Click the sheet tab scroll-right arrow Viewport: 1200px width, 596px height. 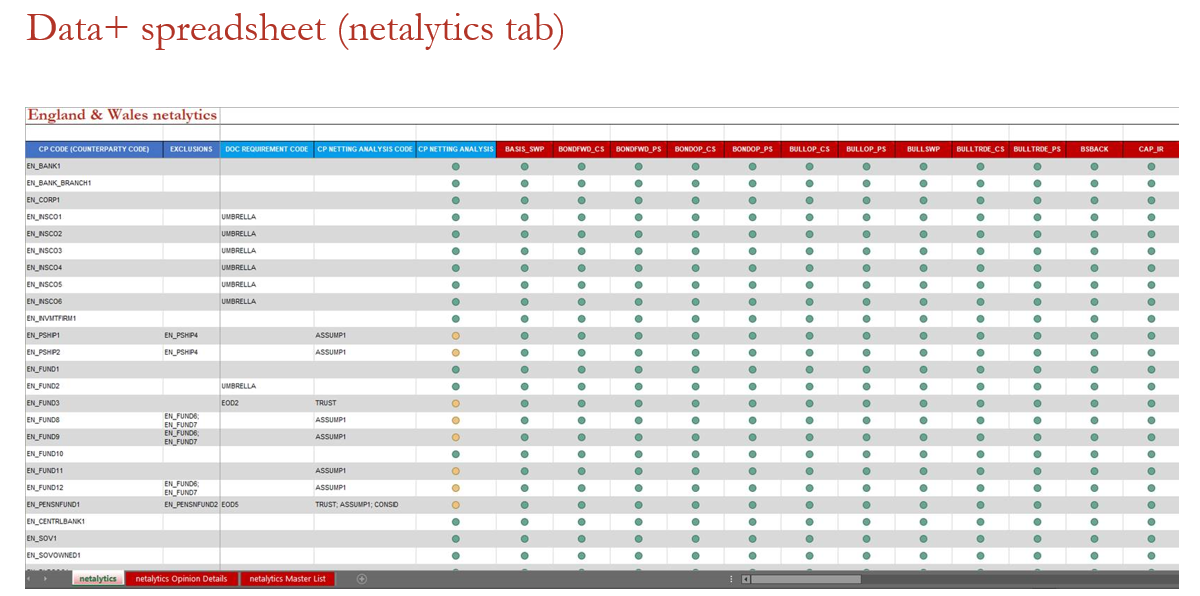click(45, 579)
